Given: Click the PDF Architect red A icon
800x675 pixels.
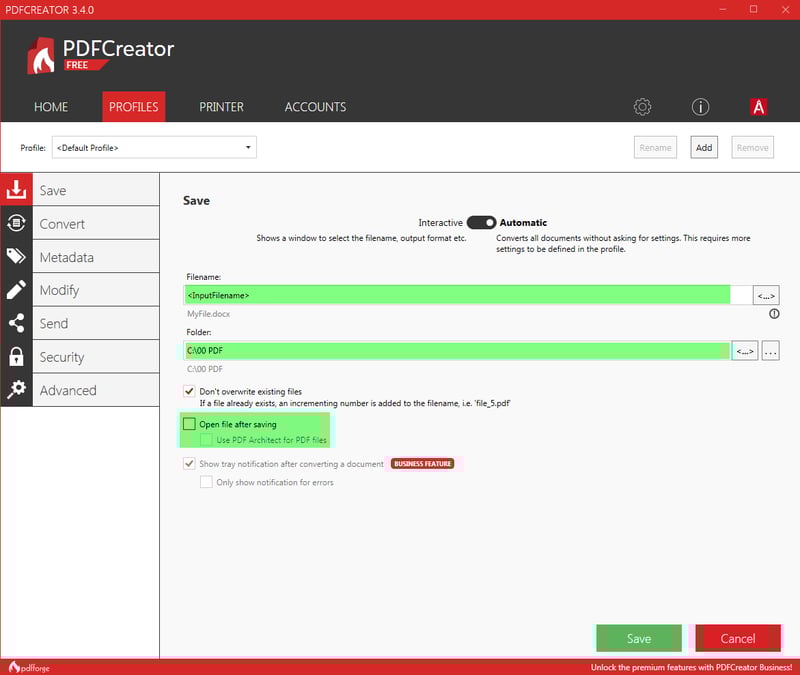Looking at the screenshot, I should pos(759,107).
